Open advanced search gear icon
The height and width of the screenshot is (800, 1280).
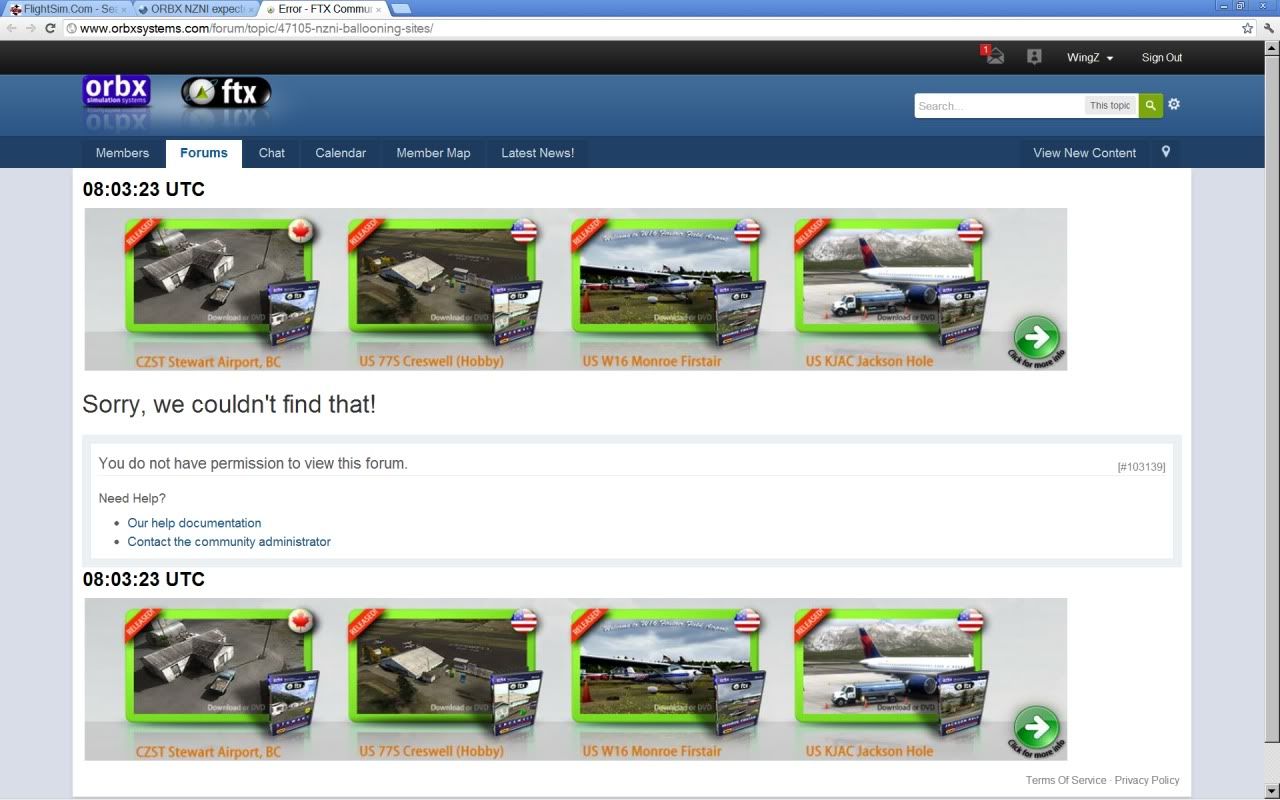(1174, 104)
